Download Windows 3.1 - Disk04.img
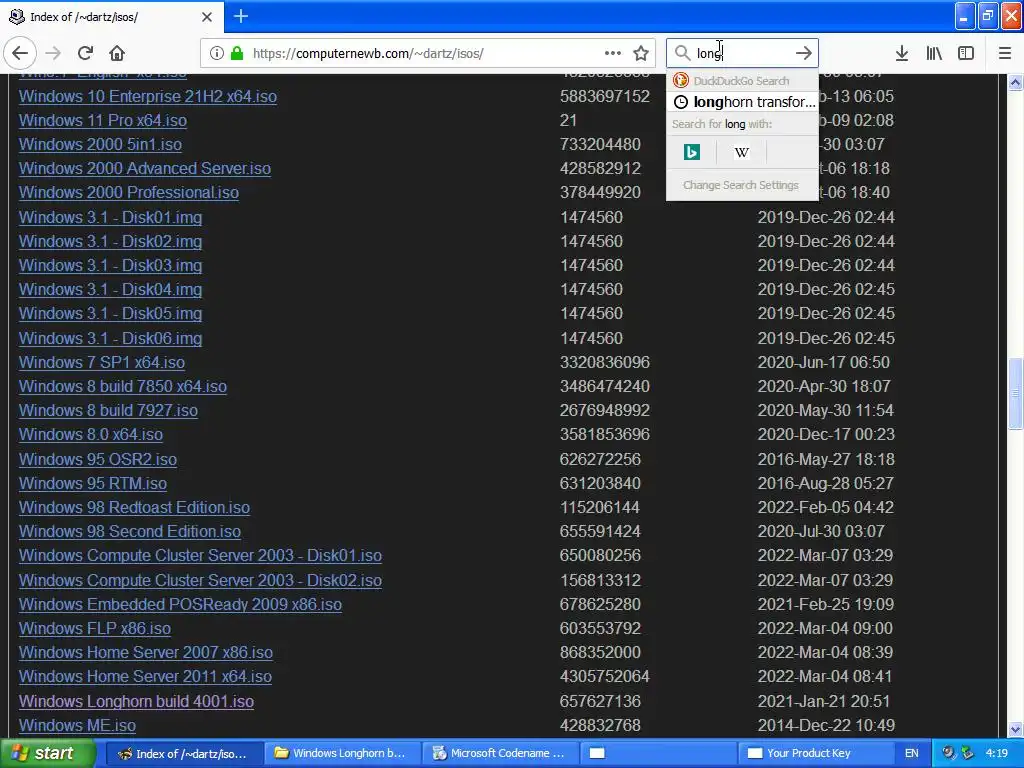The height and width of the screenshot is (768, 1024). pyautogui.click(x=110, y=289)
